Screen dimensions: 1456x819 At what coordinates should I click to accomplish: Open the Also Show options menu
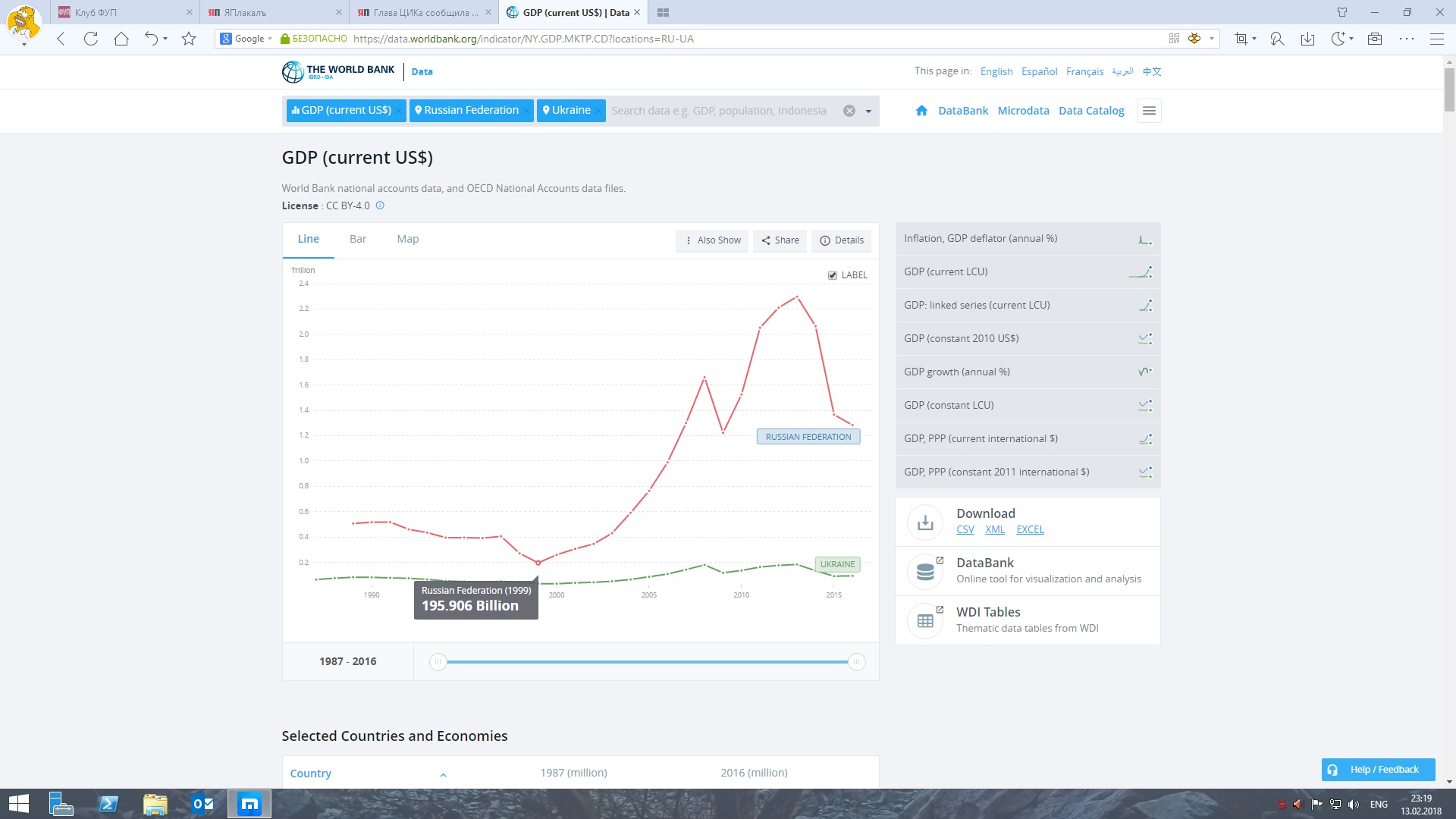click(712, 240)
